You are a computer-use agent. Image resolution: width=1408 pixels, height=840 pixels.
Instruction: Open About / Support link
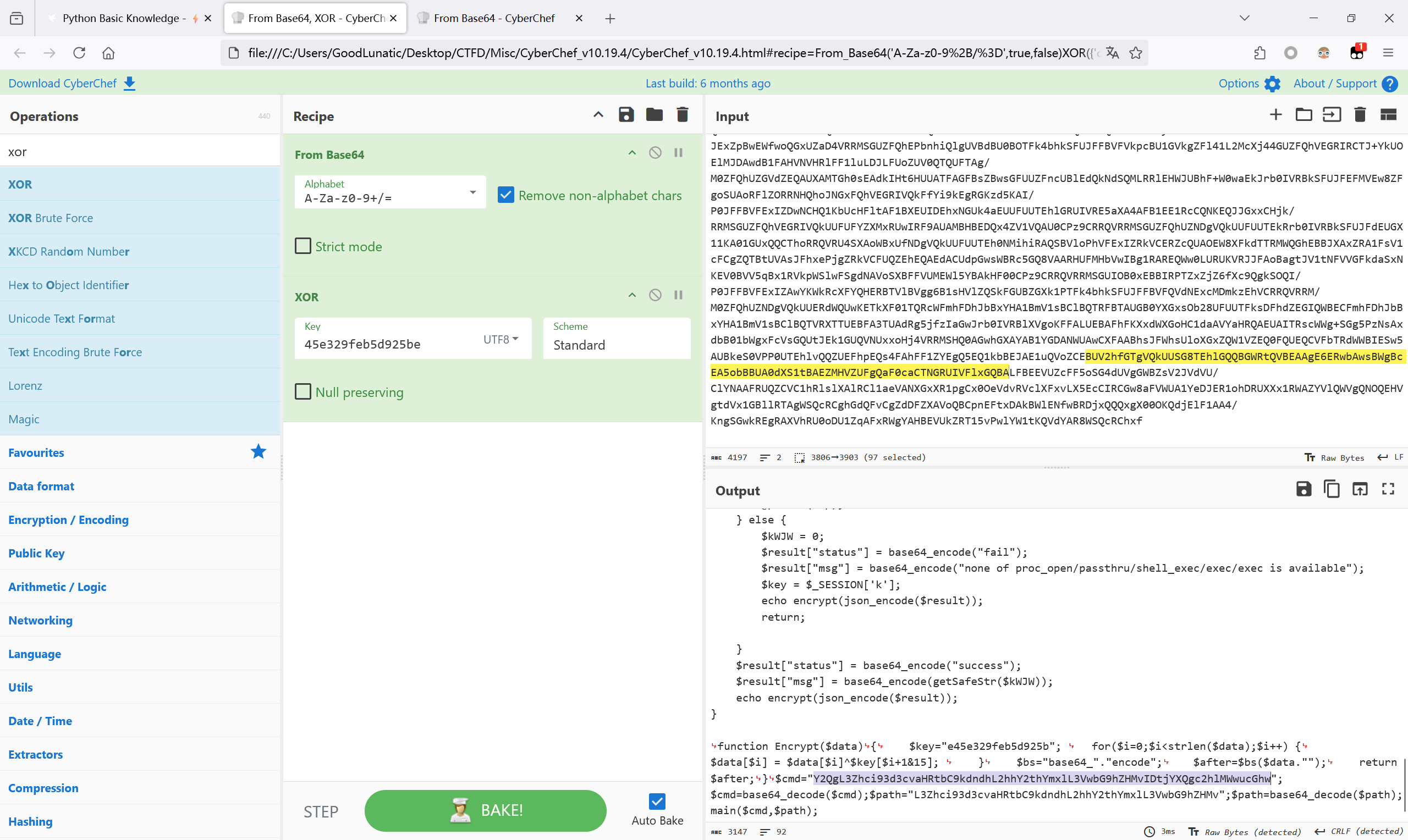tap(1346, 83)
